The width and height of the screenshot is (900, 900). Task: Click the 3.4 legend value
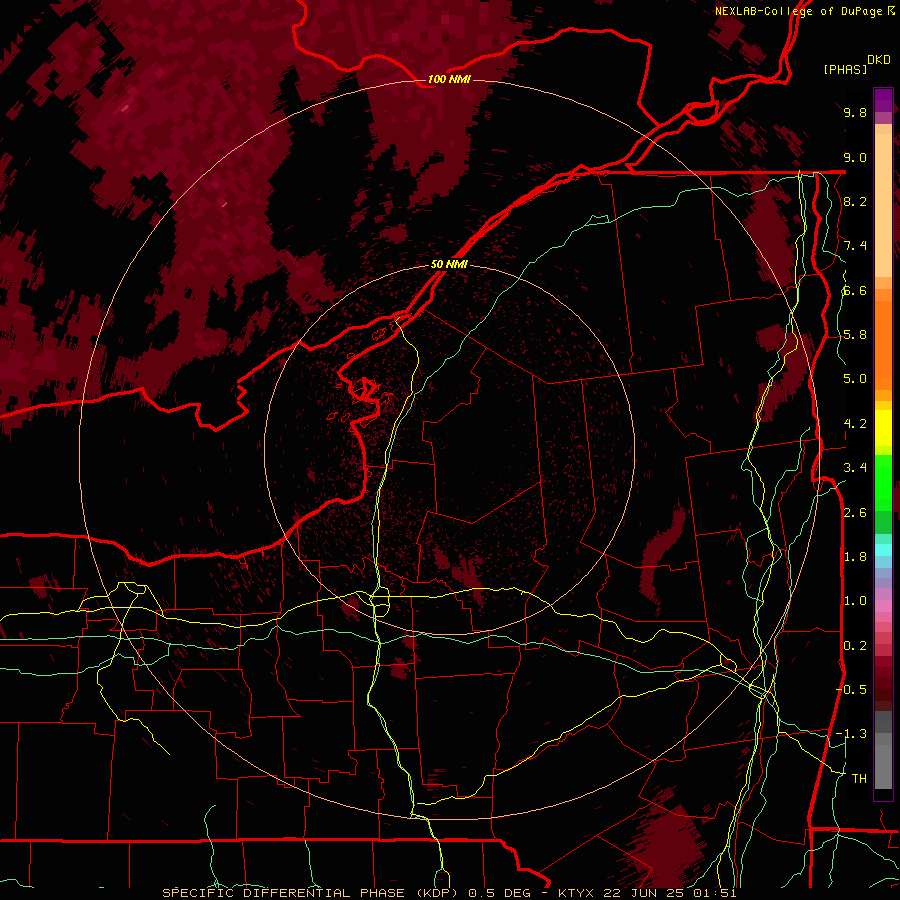coord(855,468)
